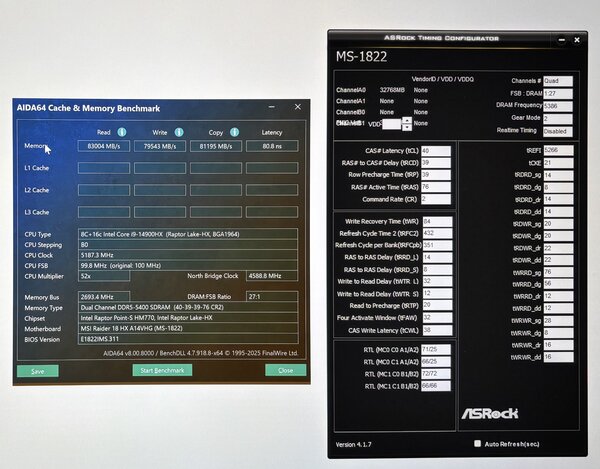
Task: Minimize the ASRock Timing Configurator window
Action: pyautogui.click(x=561, y=39)
